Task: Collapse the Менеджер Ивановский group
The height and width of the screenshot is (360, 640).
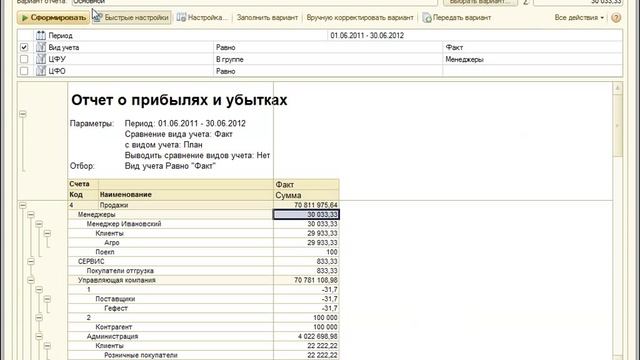Action: [39, 224]
